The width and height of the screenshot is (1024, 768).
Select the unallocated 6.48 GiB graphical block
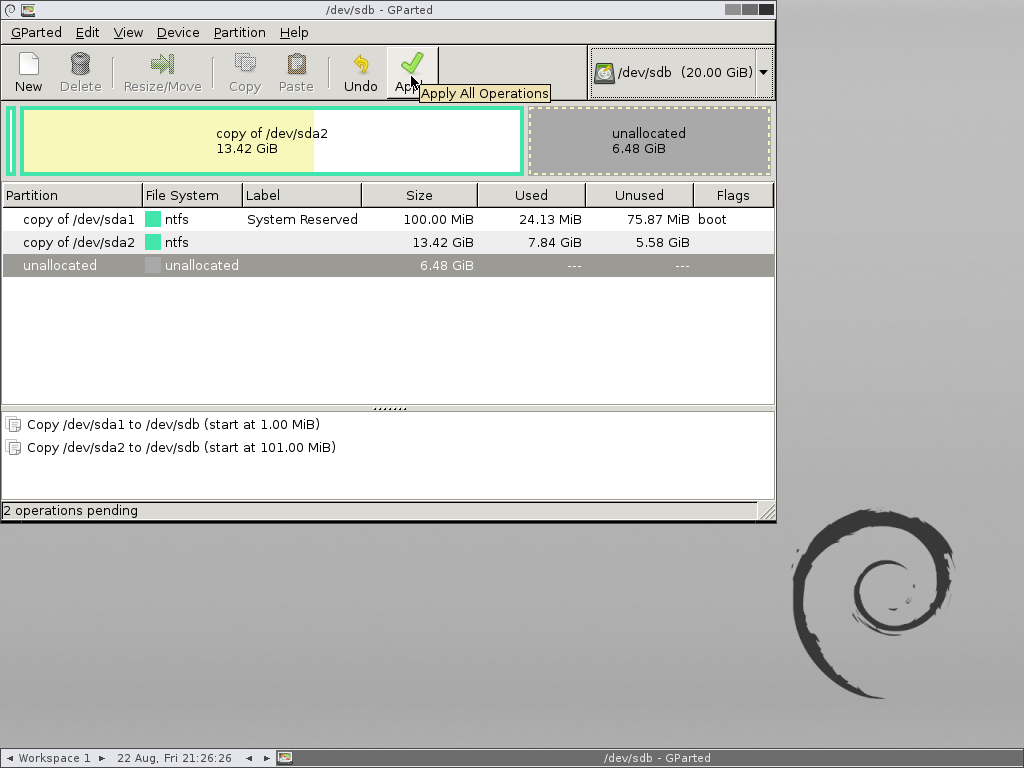(x=649, y=141)
